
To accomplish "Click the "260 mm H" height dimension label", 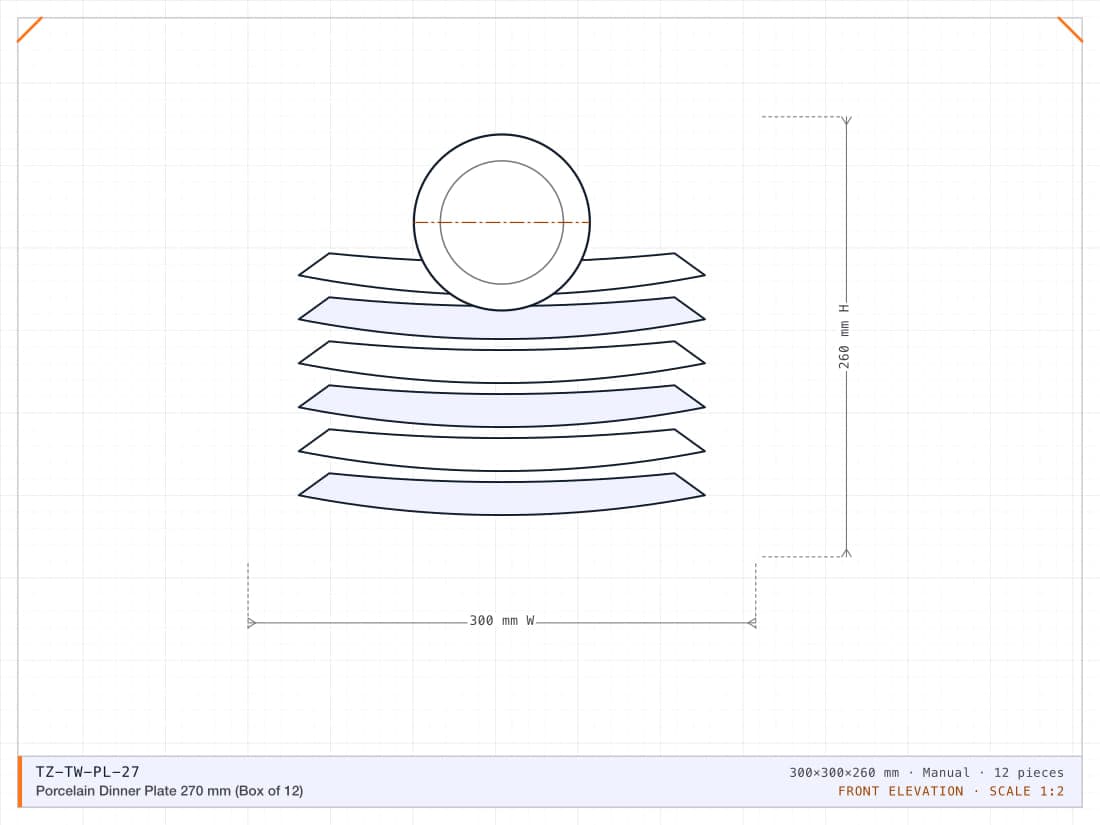I will (844, 336).
